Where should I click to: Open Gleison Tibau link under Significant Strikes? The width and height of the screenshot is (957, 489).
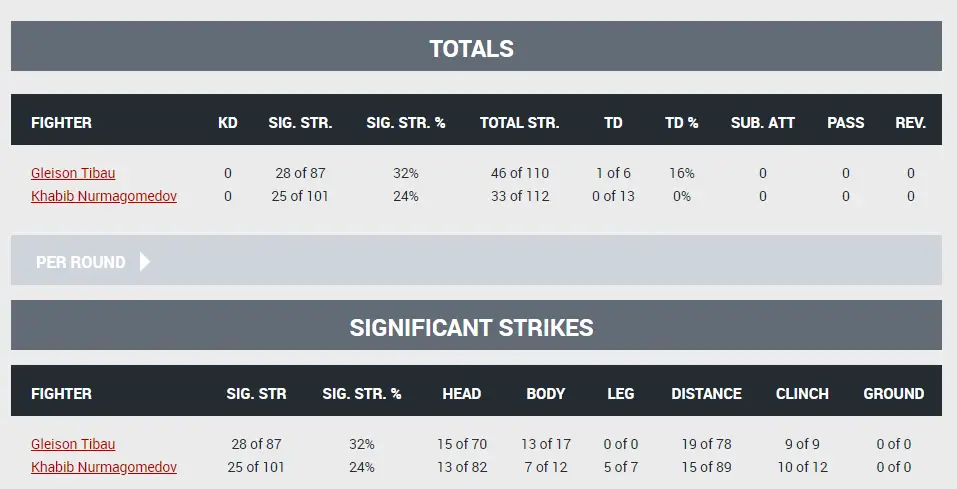pyautogui.click(x=73, y=444)
